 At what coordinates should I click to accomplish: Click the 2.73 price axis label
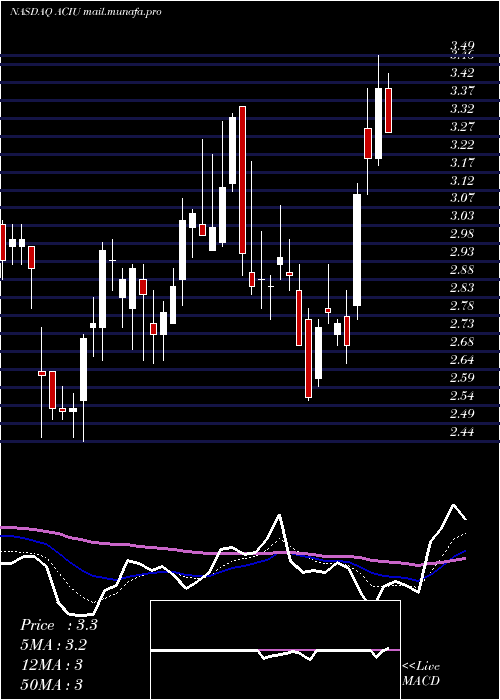[462, 324]
